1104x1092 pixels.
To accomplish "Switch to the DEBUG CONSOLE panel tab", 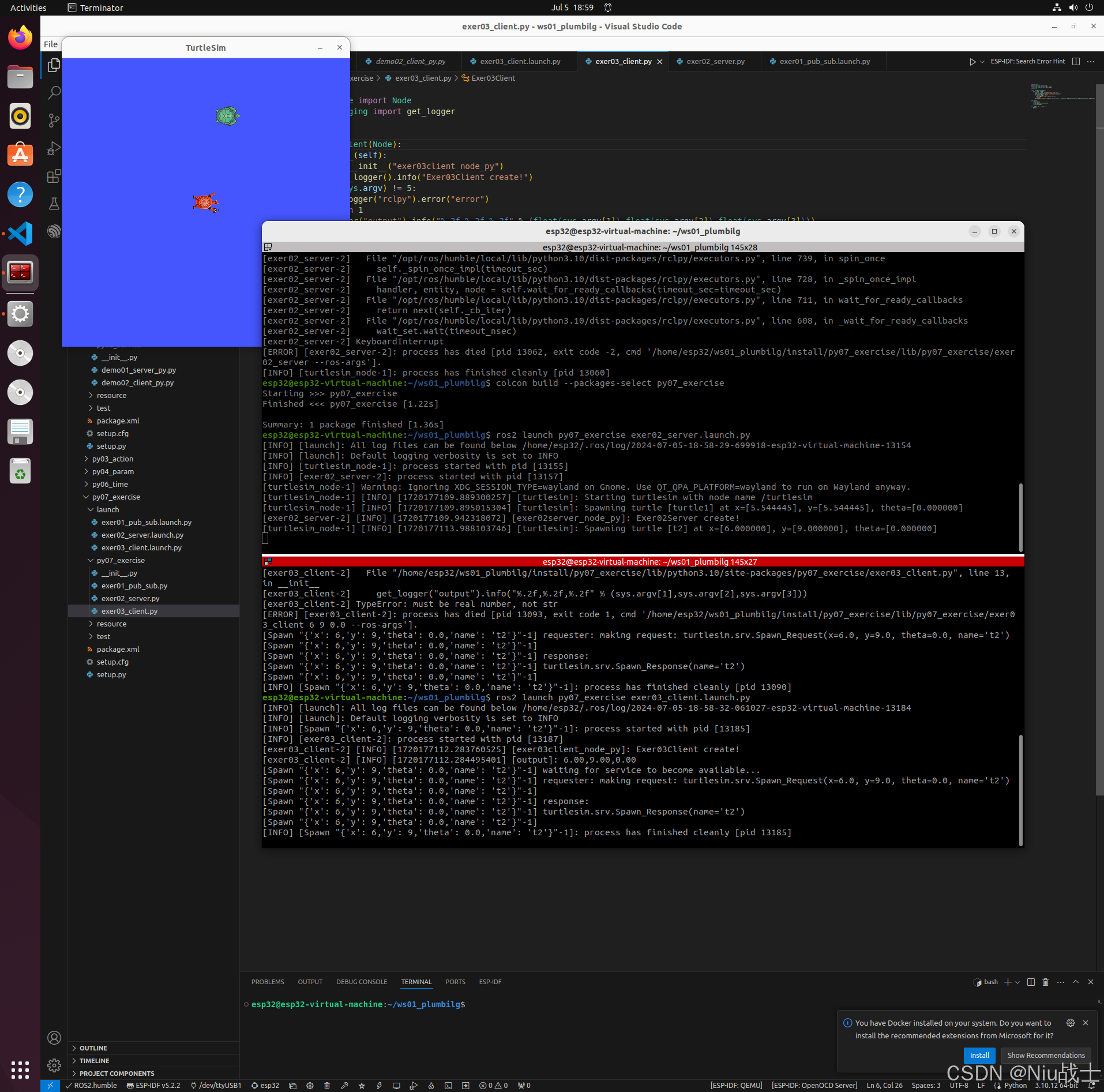I will (x=362, y=982).
